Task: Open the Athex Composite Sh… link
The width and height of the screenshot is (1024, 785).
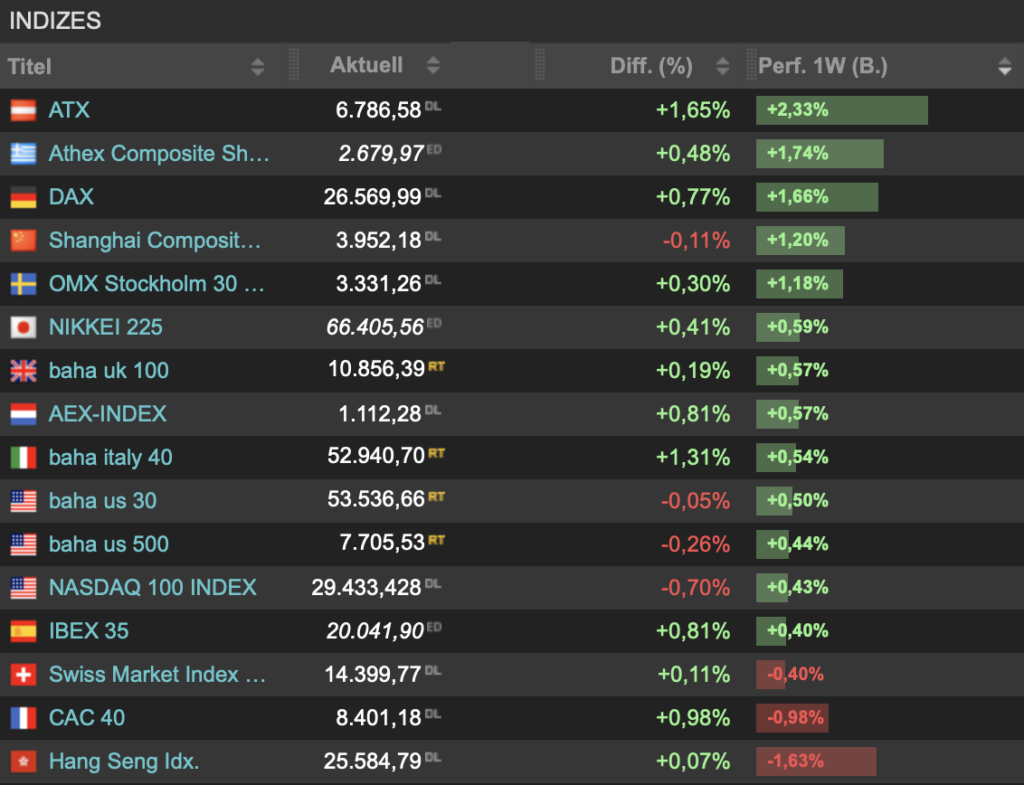Action: [159, 153]
